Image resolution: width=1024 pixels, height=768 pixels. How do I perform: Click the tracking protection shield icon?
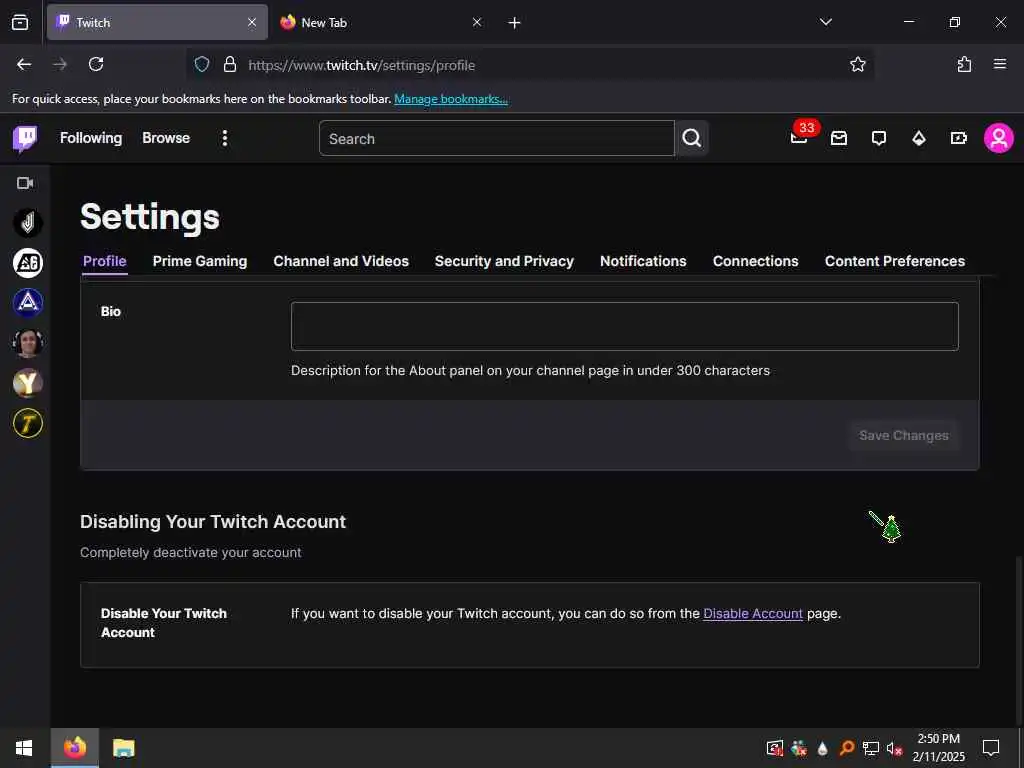point(202,64)
